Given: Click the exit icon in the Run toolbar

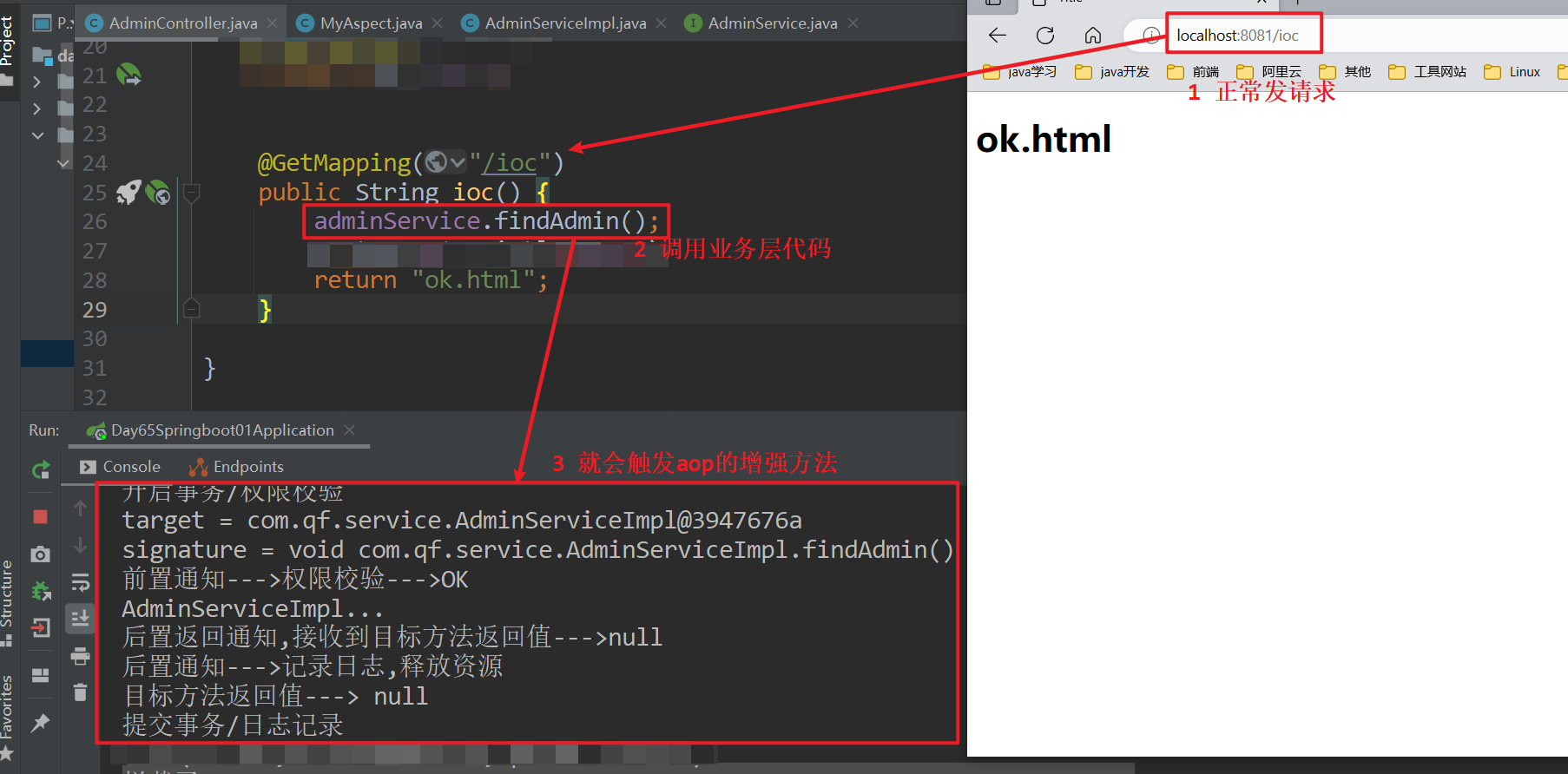Looking at the screenshot, I should coord(40,627).
